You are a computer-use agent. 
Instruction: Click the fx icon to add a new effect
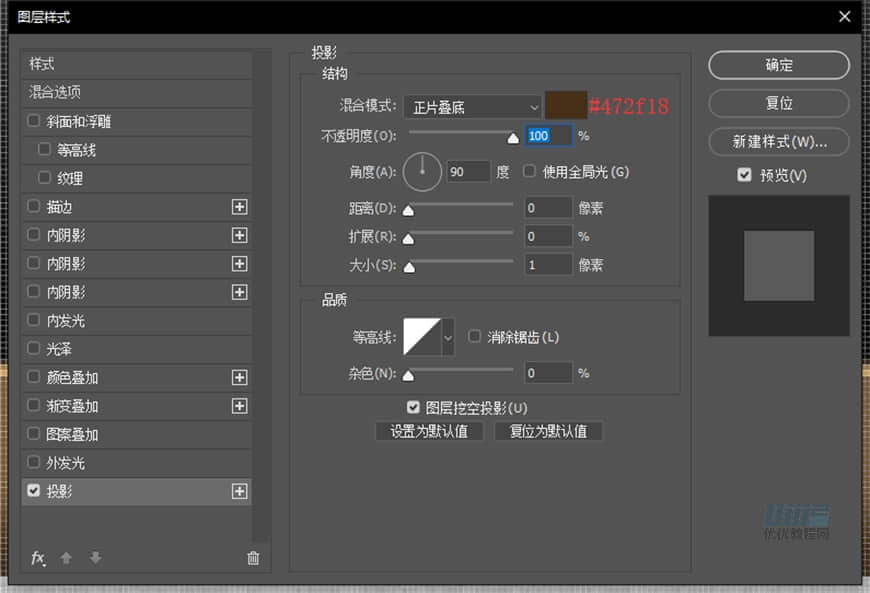pyautogui.click(x=38, y=558)
